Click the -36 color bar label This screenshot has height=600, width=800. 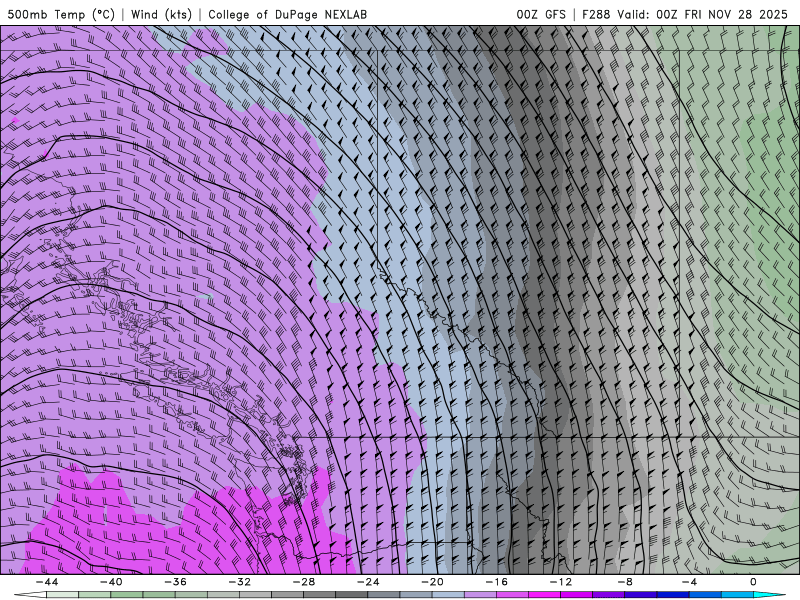coord(175,582)
